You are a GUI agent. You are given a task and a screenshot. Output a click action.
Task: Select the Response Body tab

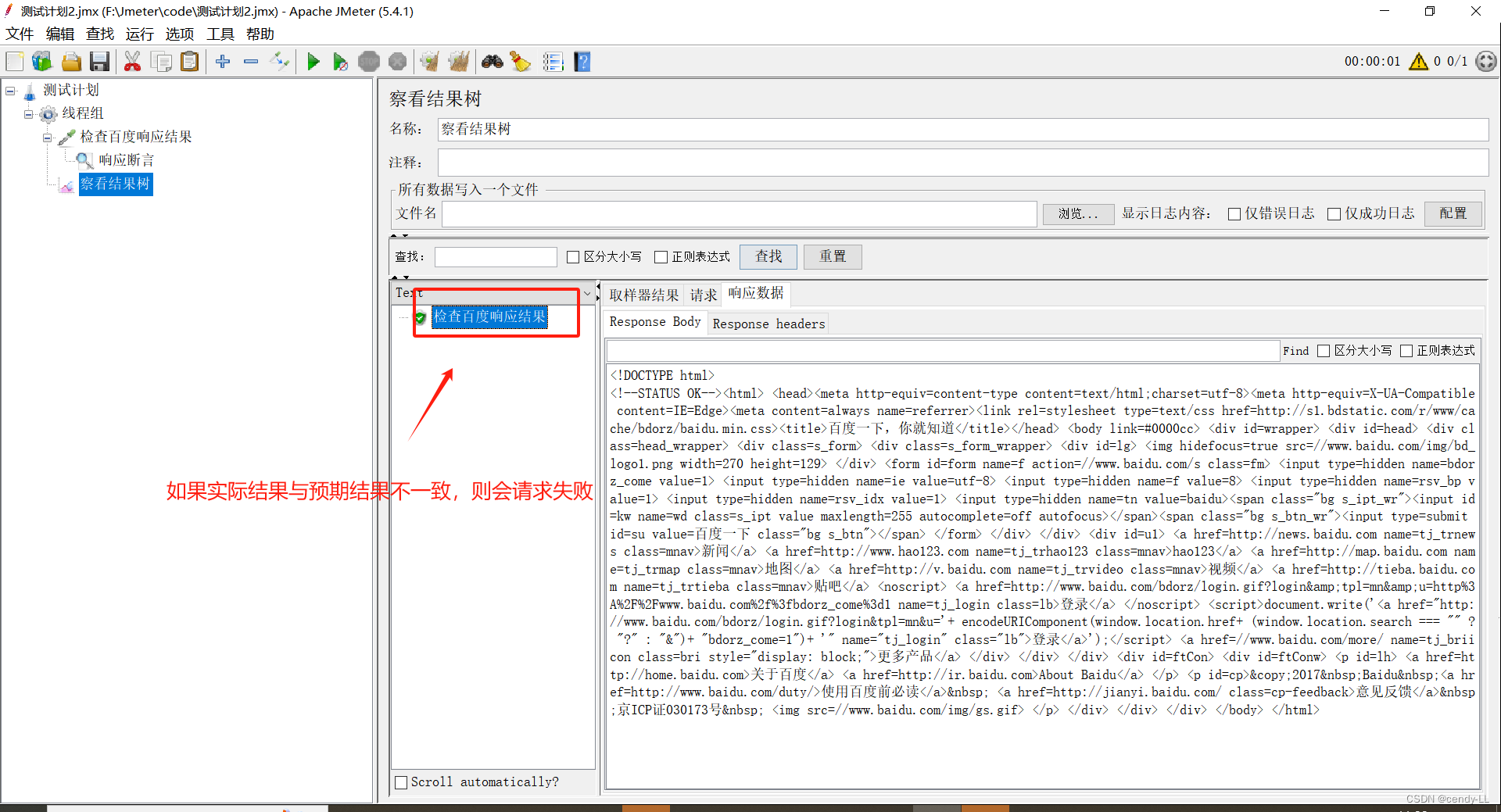(x=655, y=322)
